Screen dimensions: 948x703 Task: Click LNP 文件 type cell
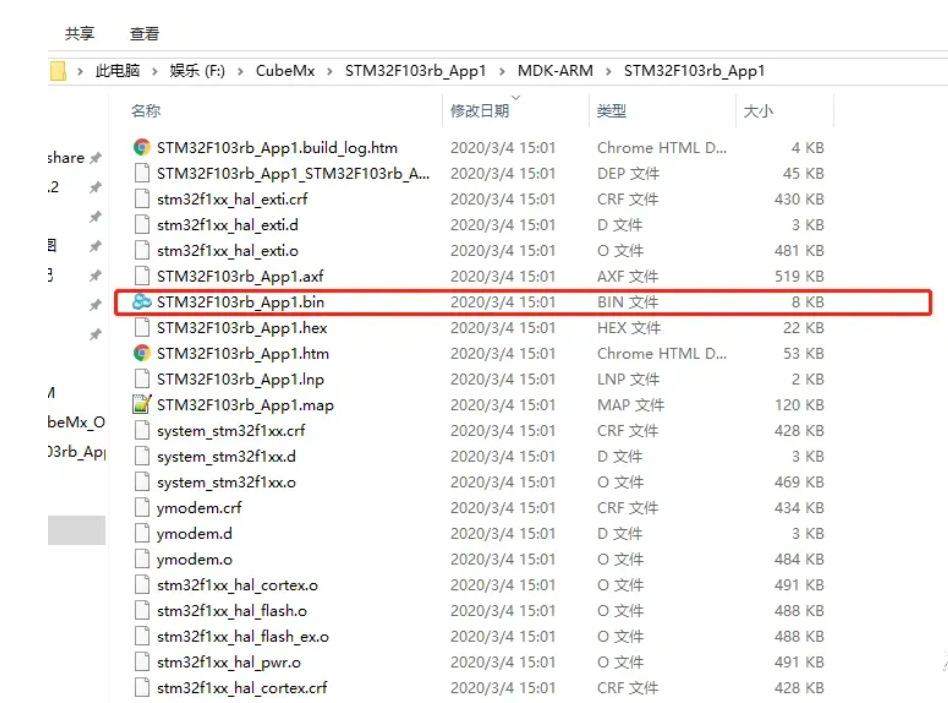628,379
